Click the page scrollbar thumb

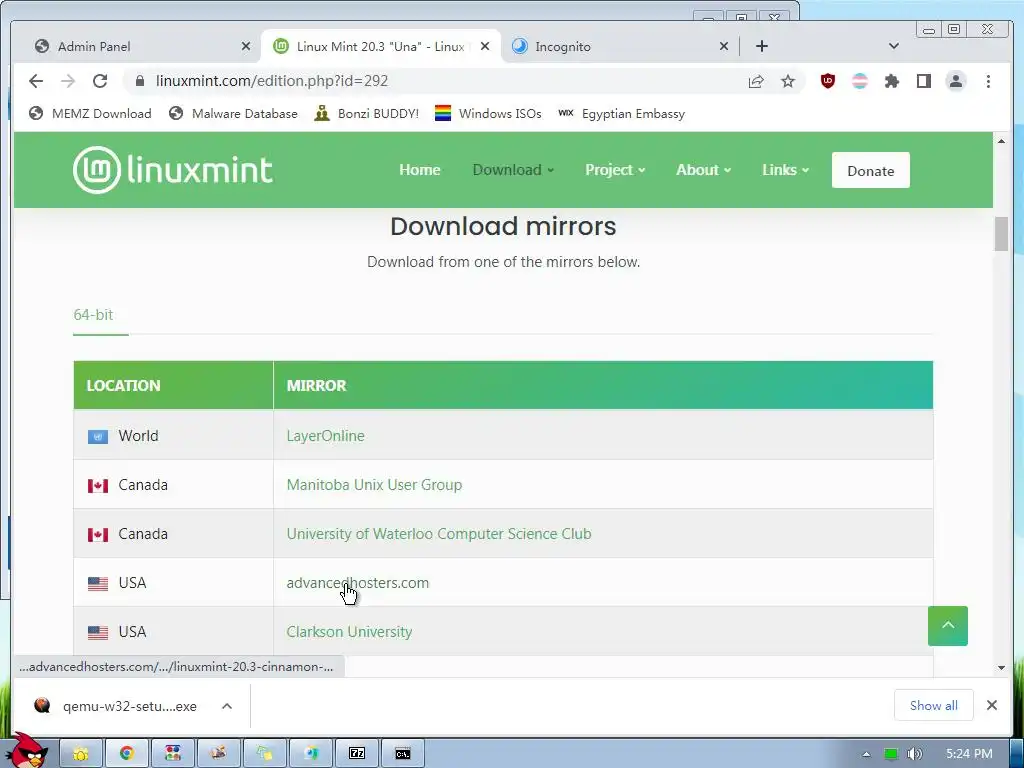[x=1001, y=234]
